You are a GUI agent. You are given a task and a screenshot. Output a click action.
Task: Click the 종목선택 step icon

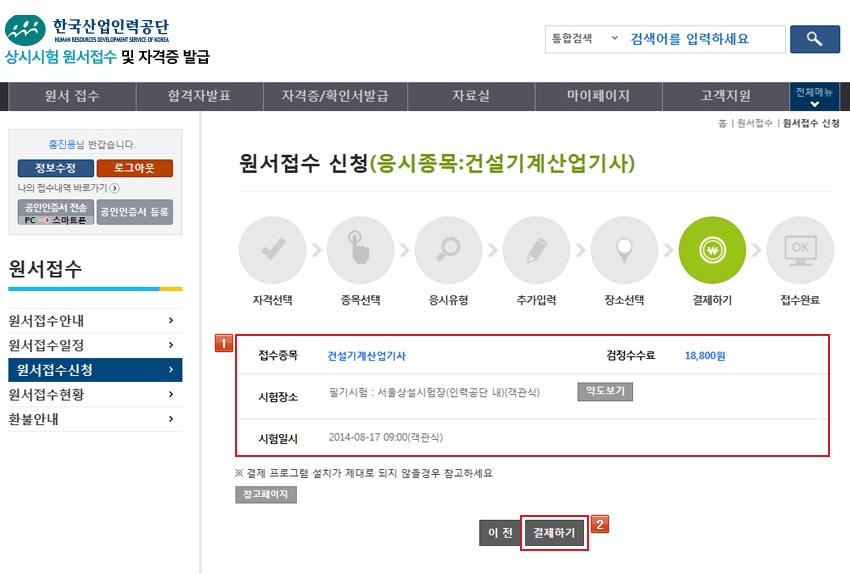[360, 250]
